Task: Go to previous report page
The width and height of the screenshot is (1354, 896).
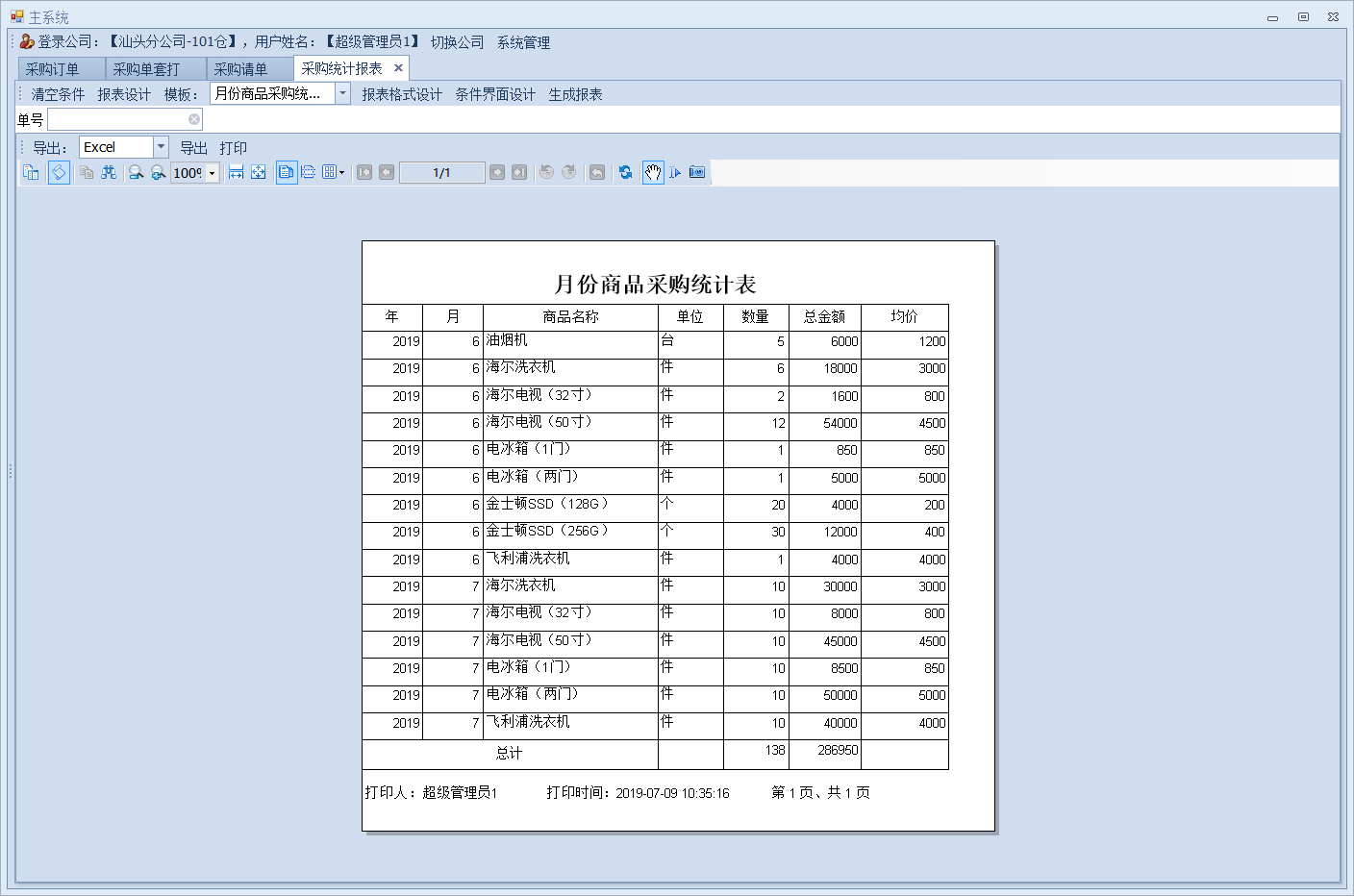Action: (x=387, y=172)
